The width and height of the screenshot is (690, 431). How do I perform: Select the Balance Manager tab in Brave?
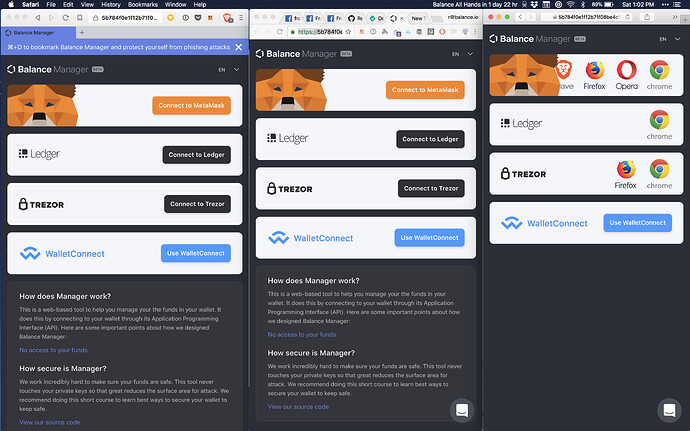(x=38, y=33)
